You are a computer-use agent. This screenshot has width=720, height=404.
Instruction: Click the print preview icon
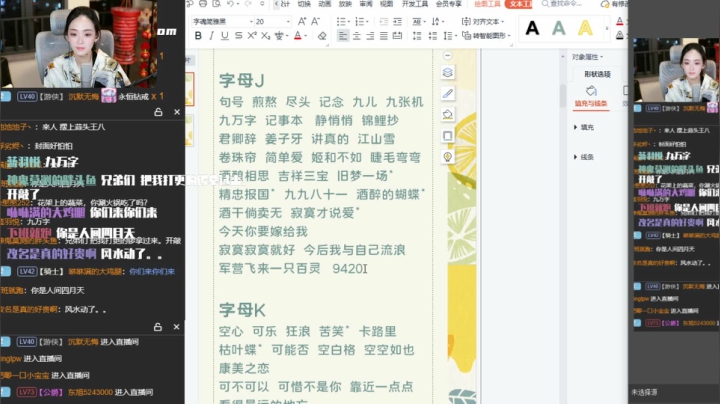pyautogui.click(x=217, y=4)
